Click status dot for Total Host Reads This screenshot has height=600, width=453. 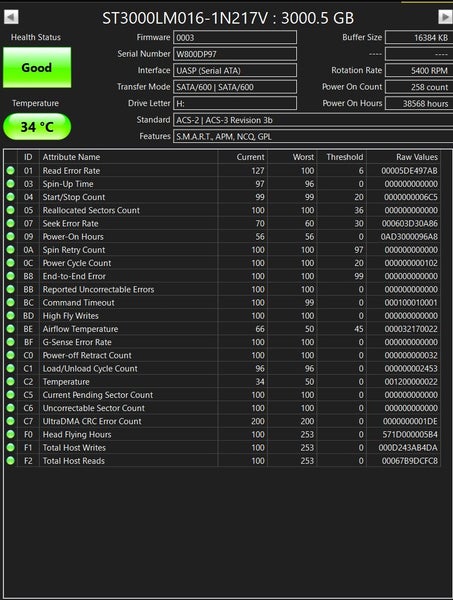tap(11, 461)
